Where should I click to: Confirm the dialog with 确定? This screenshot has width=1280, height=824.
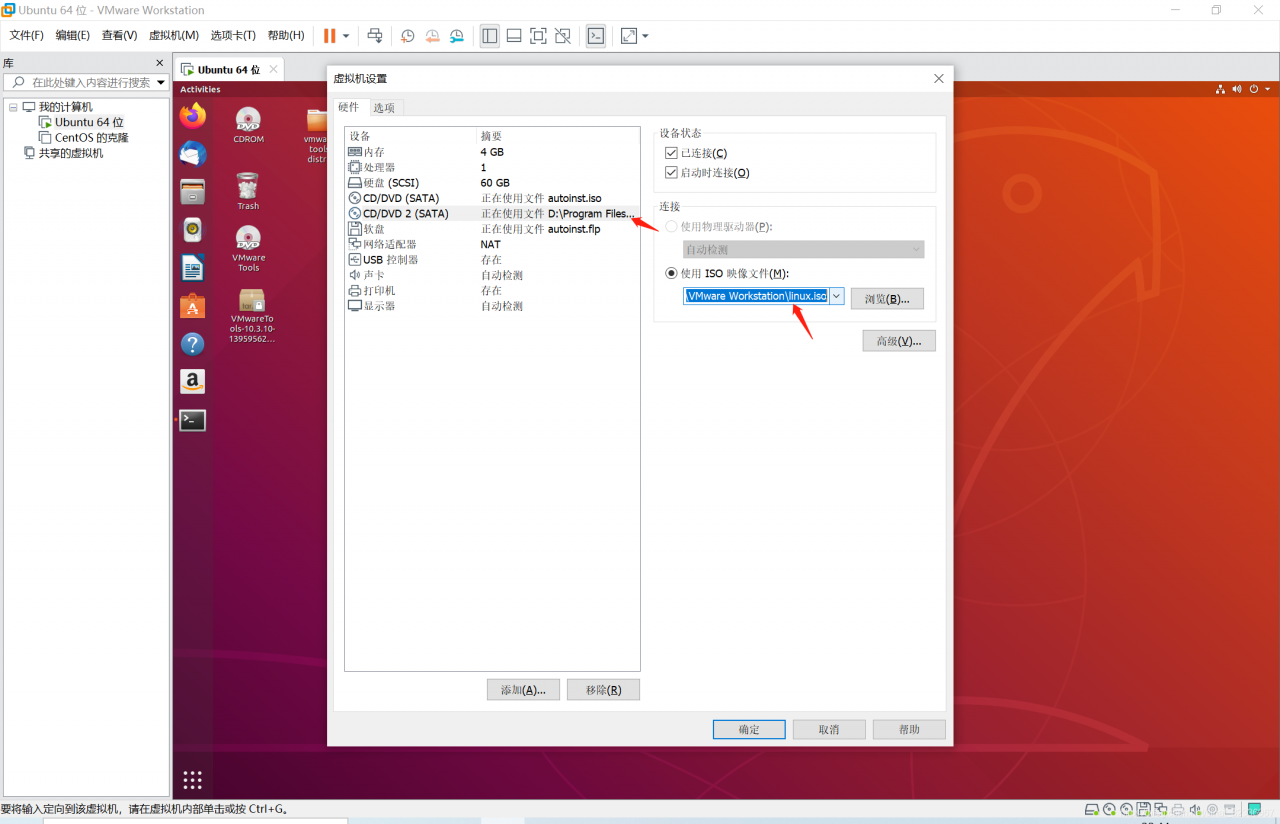749,729
